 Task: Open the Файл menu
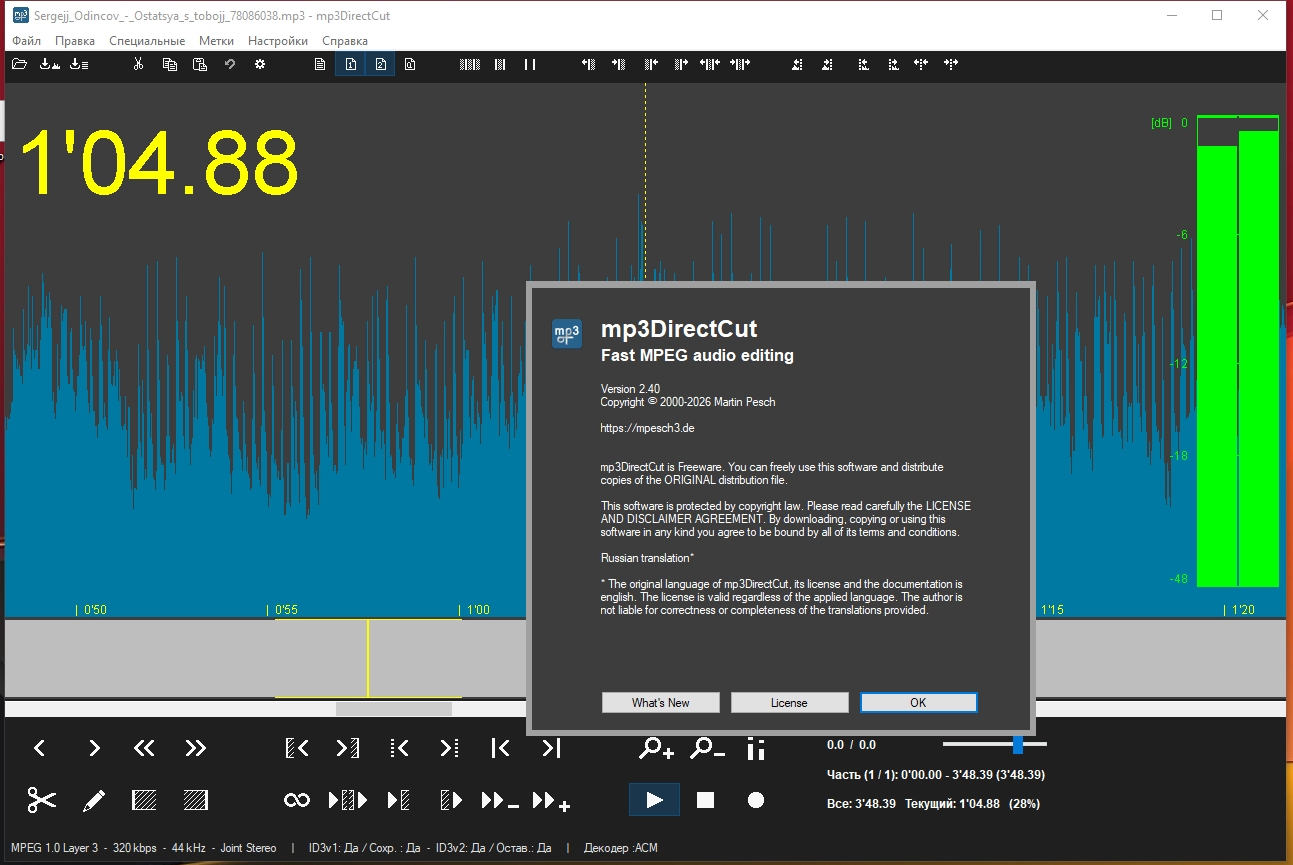[27, 41]
